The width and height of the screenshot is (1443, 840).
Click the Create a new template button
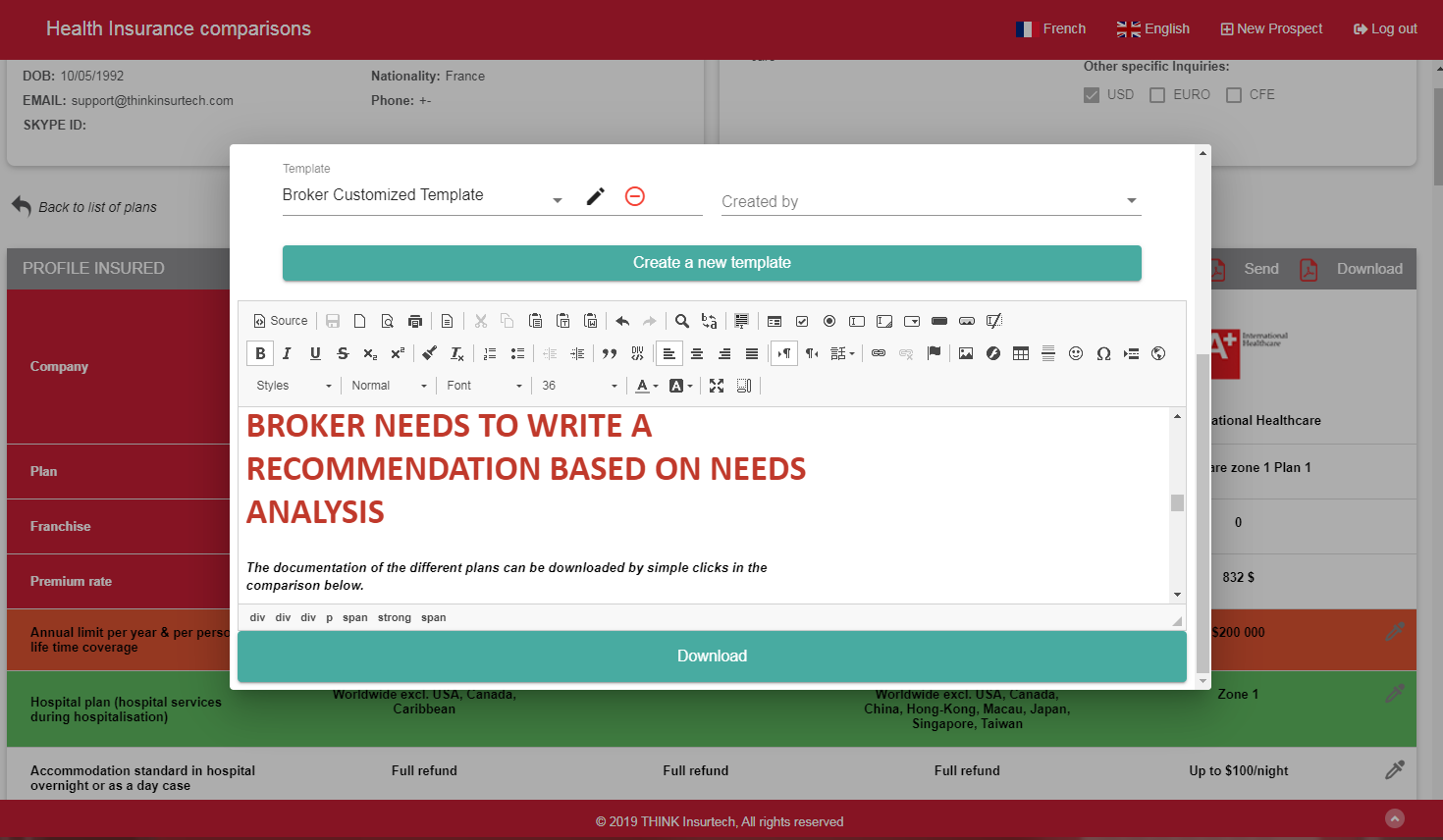(x=712, y=263)
